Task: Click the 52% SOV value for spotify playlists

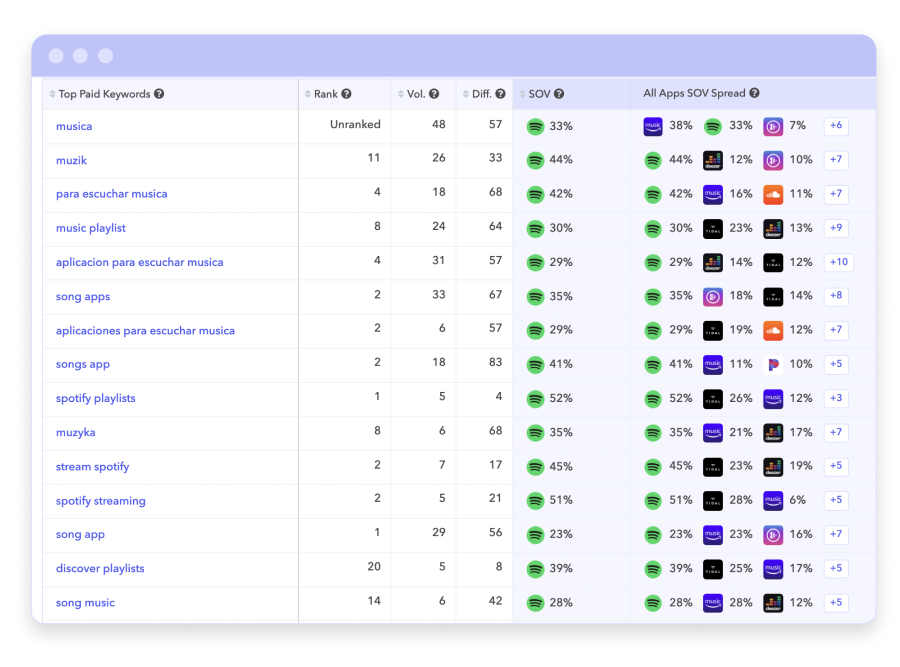Action: [561, 398]
